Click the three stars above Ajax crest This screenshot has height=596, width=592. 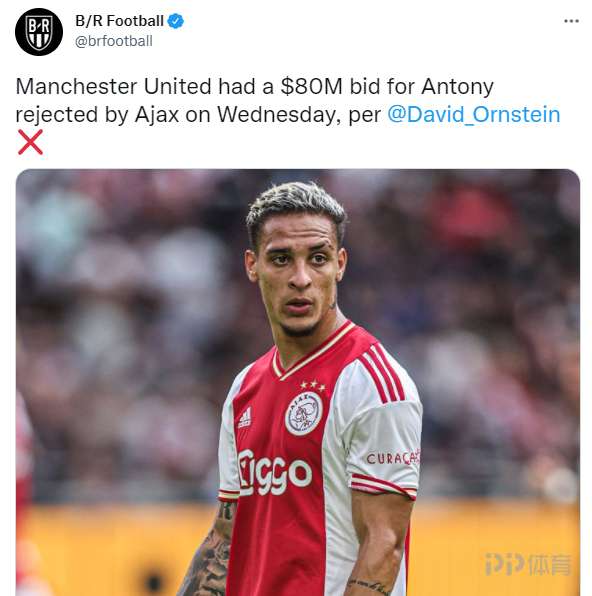point(313,385)
